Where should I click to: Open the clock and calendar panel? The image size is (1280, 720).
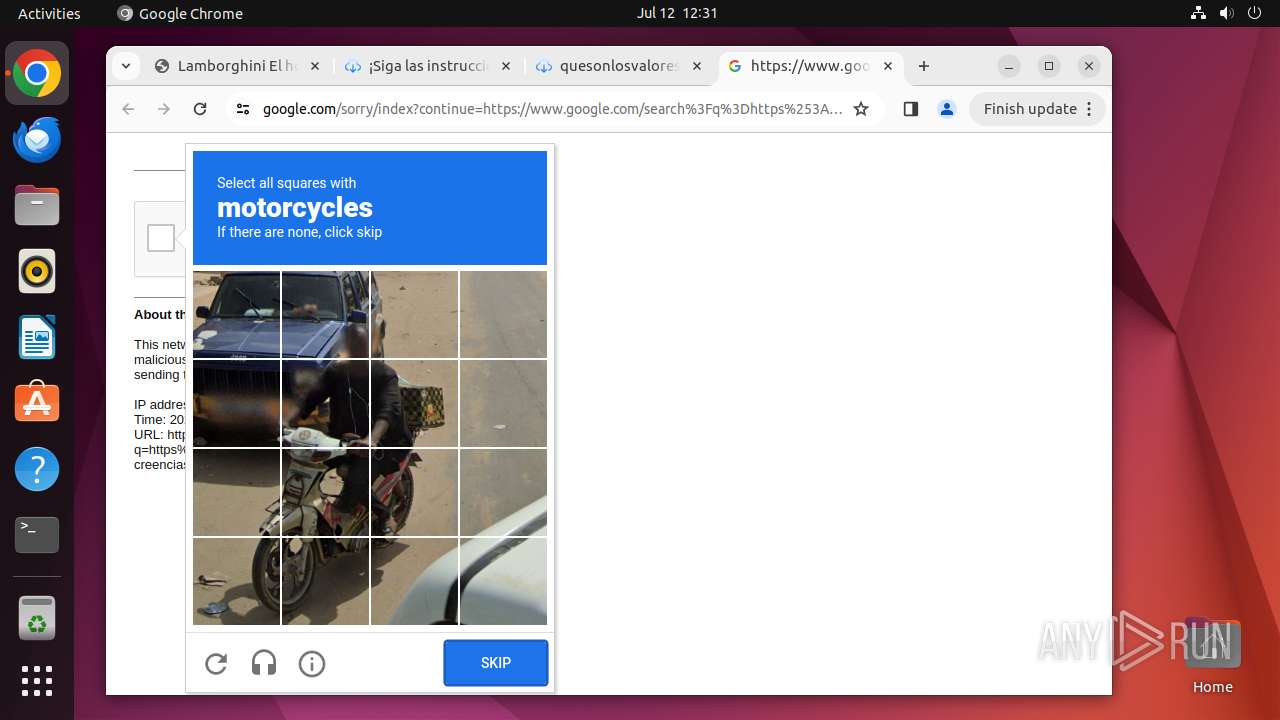pyautogui.click(x=677, y=13)
